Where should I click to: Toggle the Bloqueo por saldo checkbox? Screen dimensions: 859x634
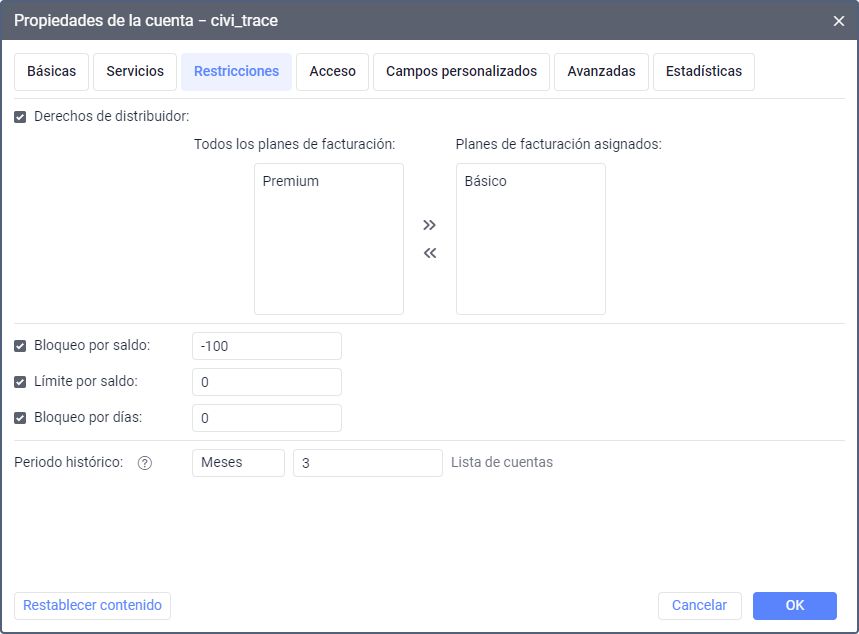(x=20, y=346)
